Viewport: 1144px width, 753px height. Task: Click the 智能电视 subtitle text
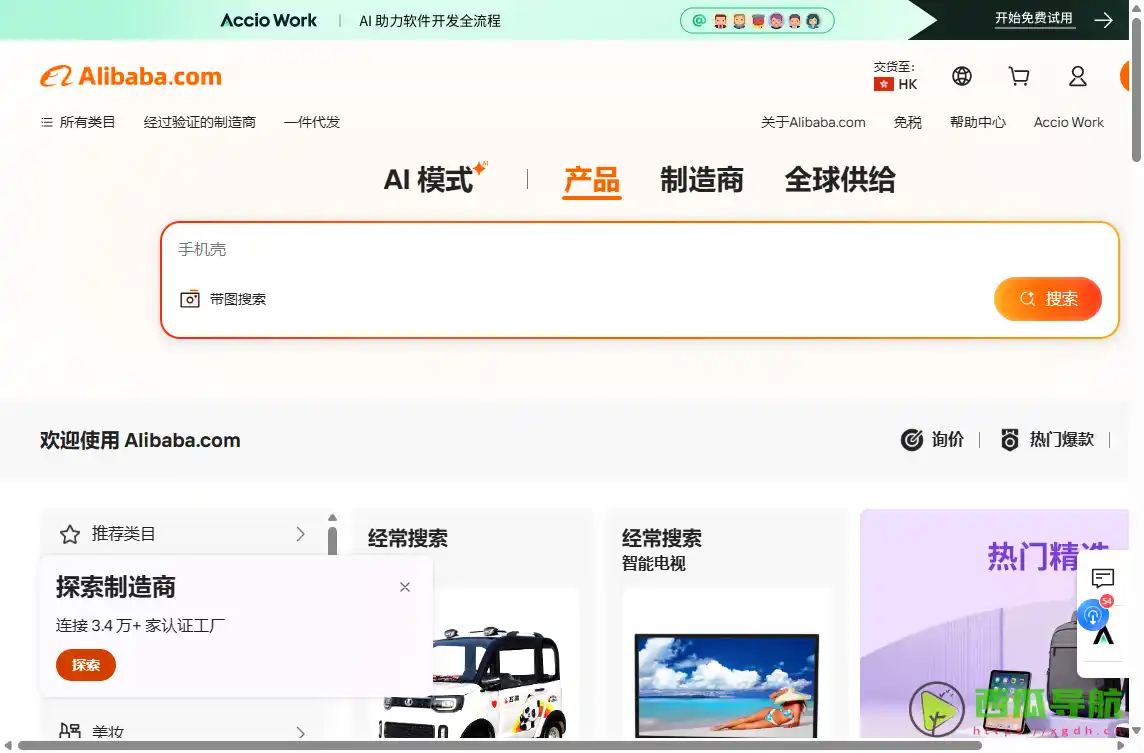pos(654,563)
